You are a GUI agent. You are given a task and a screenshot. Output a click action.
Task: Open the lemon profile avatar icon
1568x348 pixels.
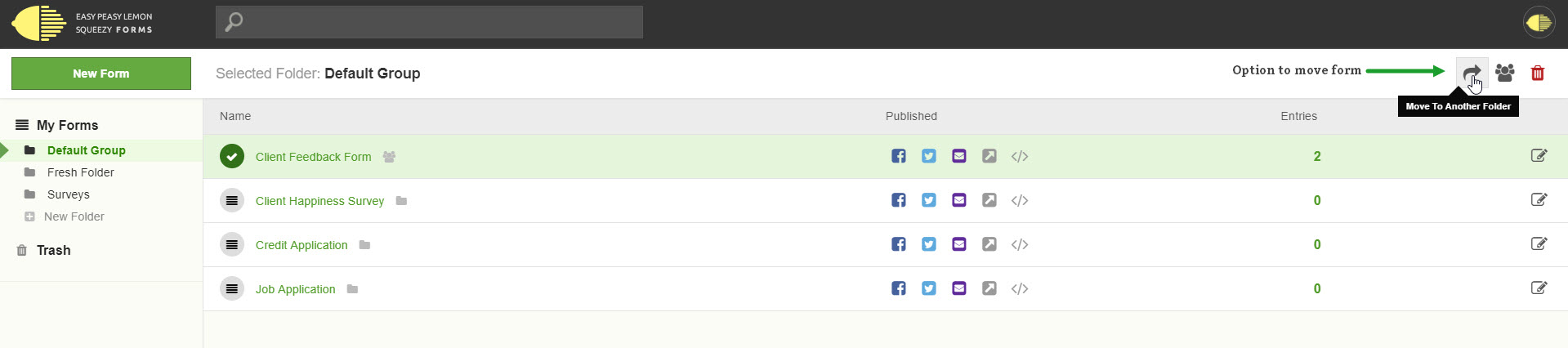(x=1539, y=23)
